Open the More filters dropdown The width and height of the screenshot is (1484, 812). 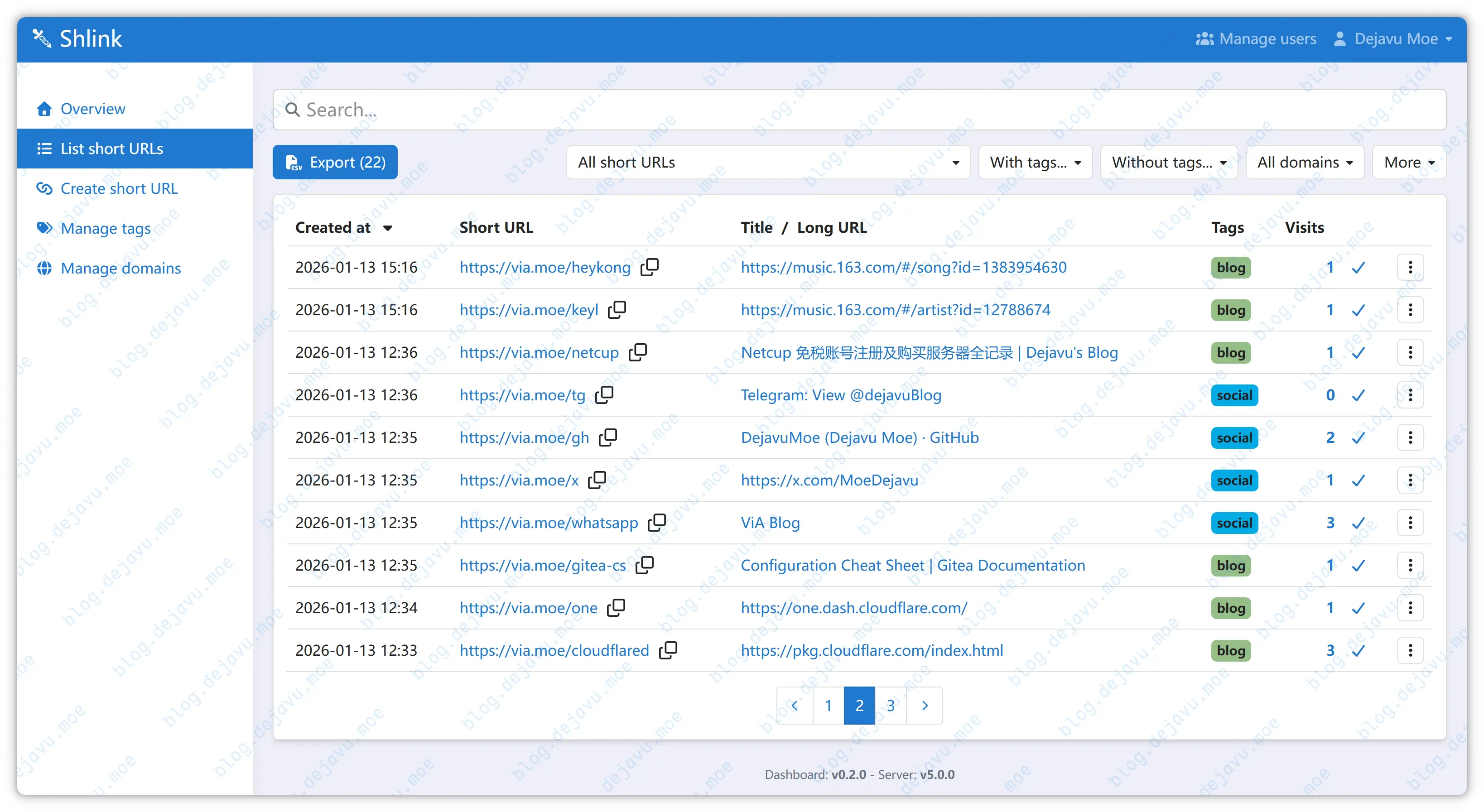pyautogui.click(x=1408, y=163)
